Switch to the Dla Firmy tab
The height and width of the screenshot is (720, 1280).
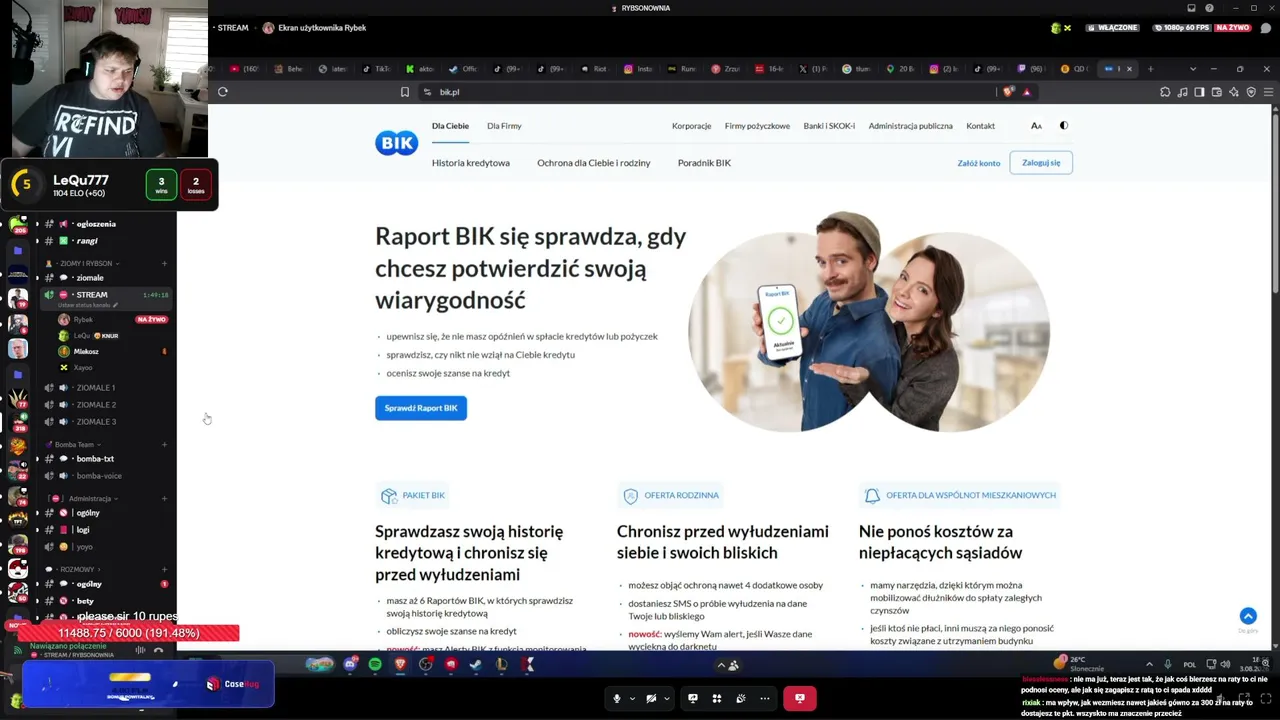tap(504, 126)
